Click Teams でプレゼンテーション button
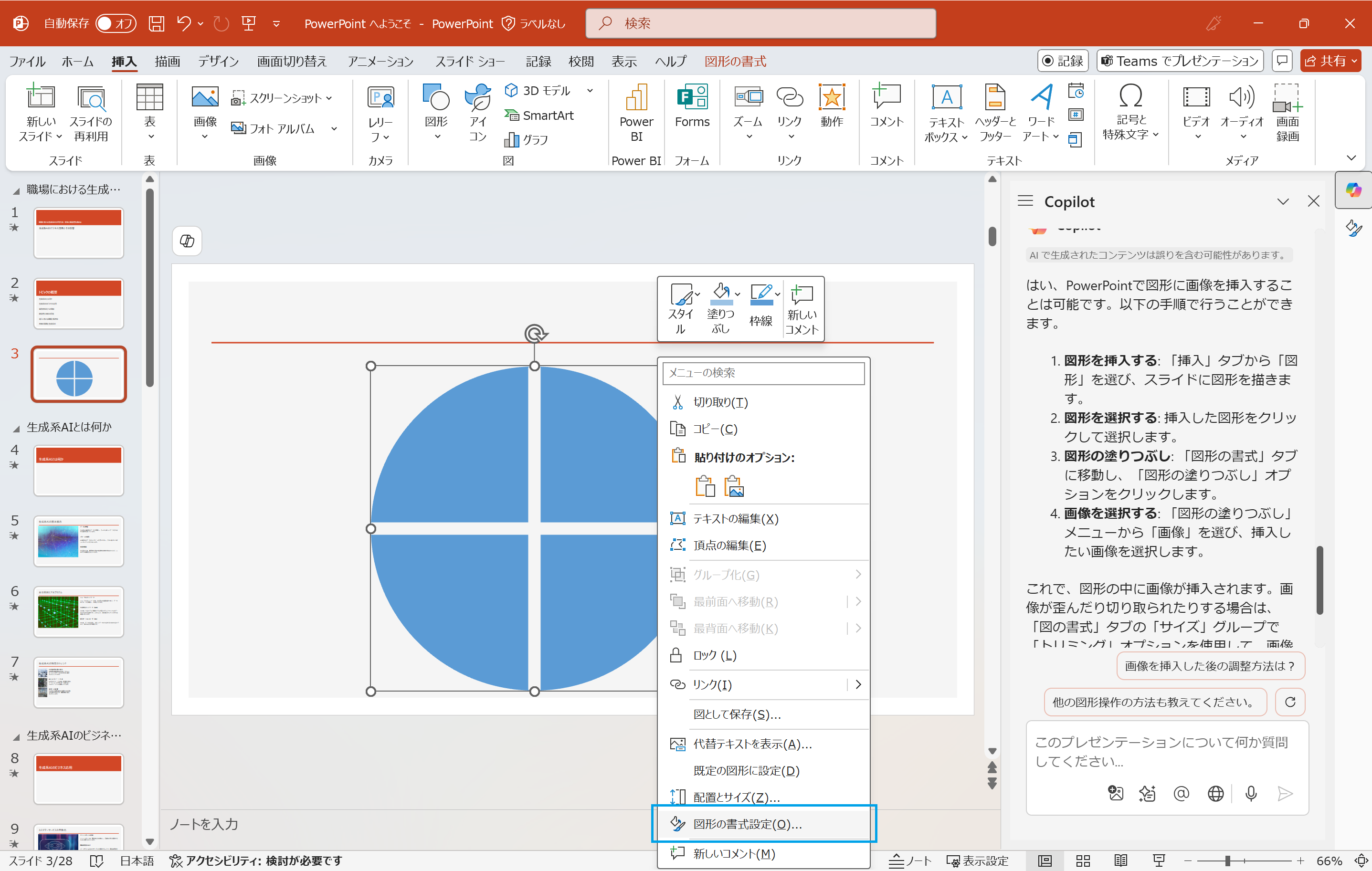1372x871 pixels. pyautogui.click(x=1180, y=61)
